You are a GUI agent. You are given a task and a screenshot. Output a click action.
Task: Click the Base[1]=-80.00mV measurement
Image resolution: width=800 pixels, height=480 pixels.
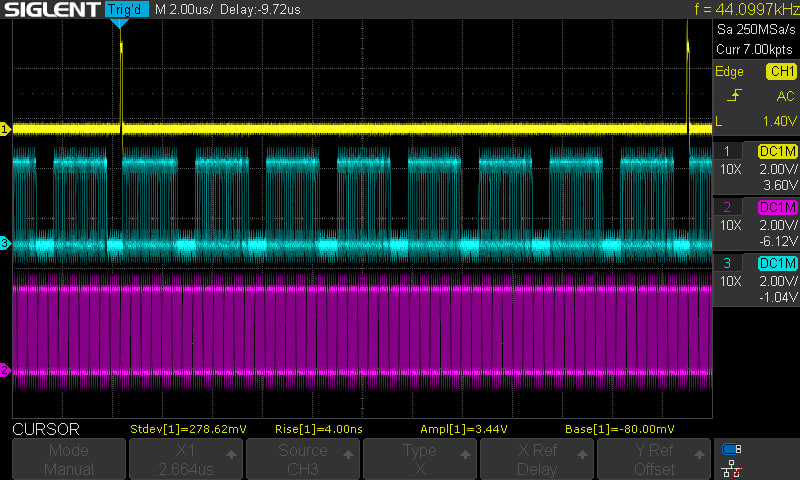pos(620,429)
